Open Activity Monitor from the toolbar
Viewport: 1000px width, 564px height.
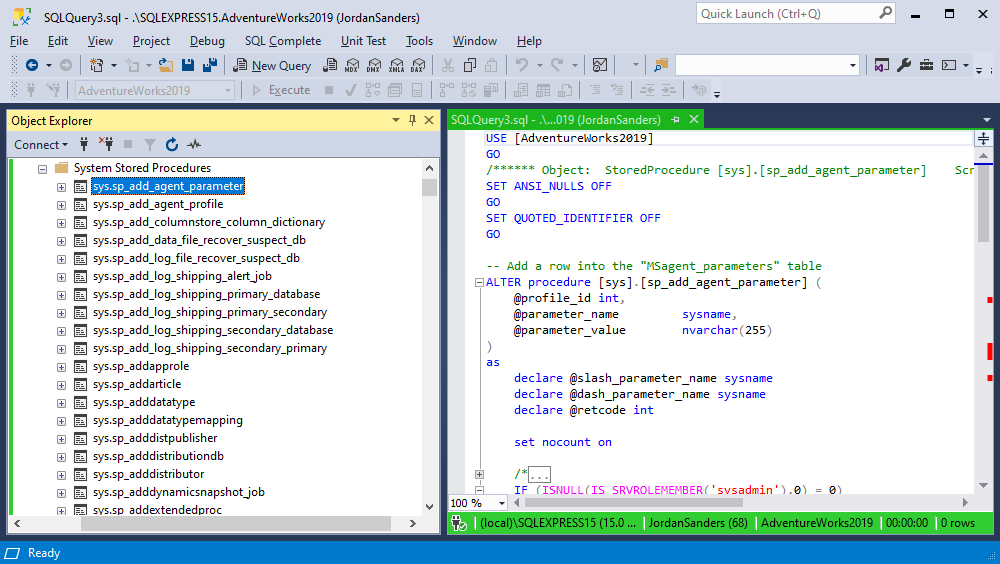click(x=599, y=65)
